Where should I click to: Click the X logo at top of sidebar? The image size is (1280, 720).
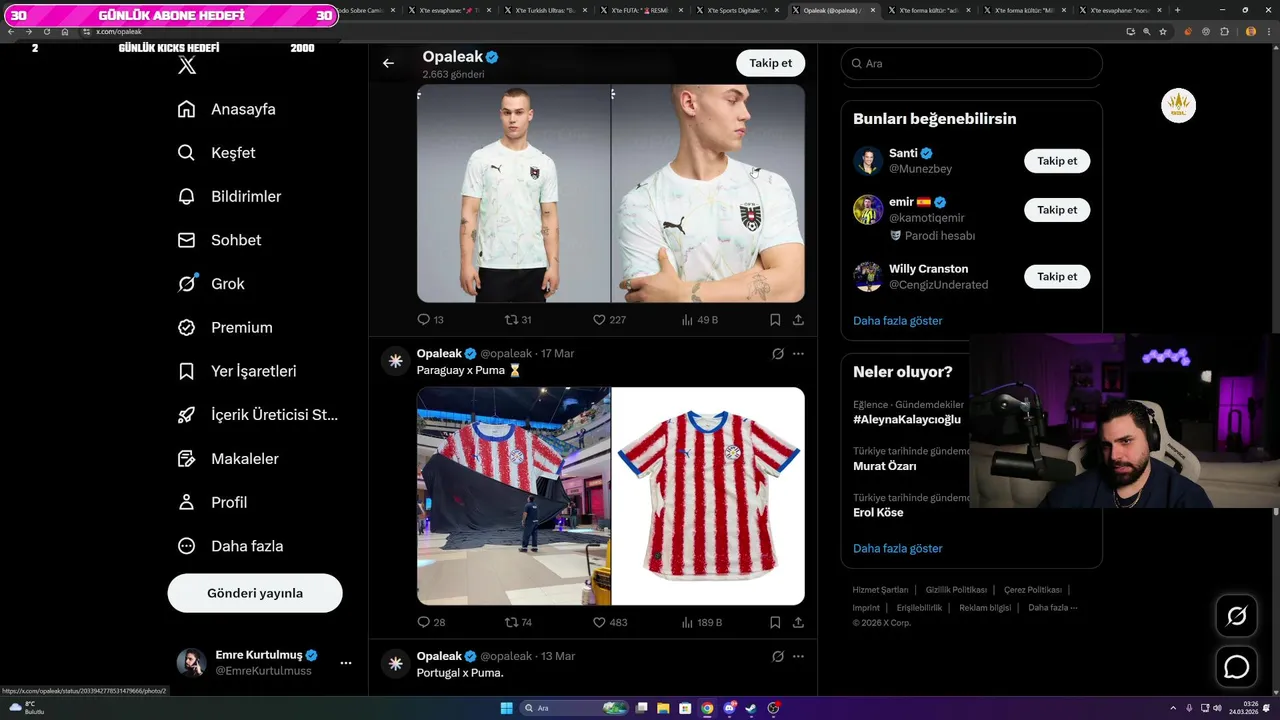186,66
